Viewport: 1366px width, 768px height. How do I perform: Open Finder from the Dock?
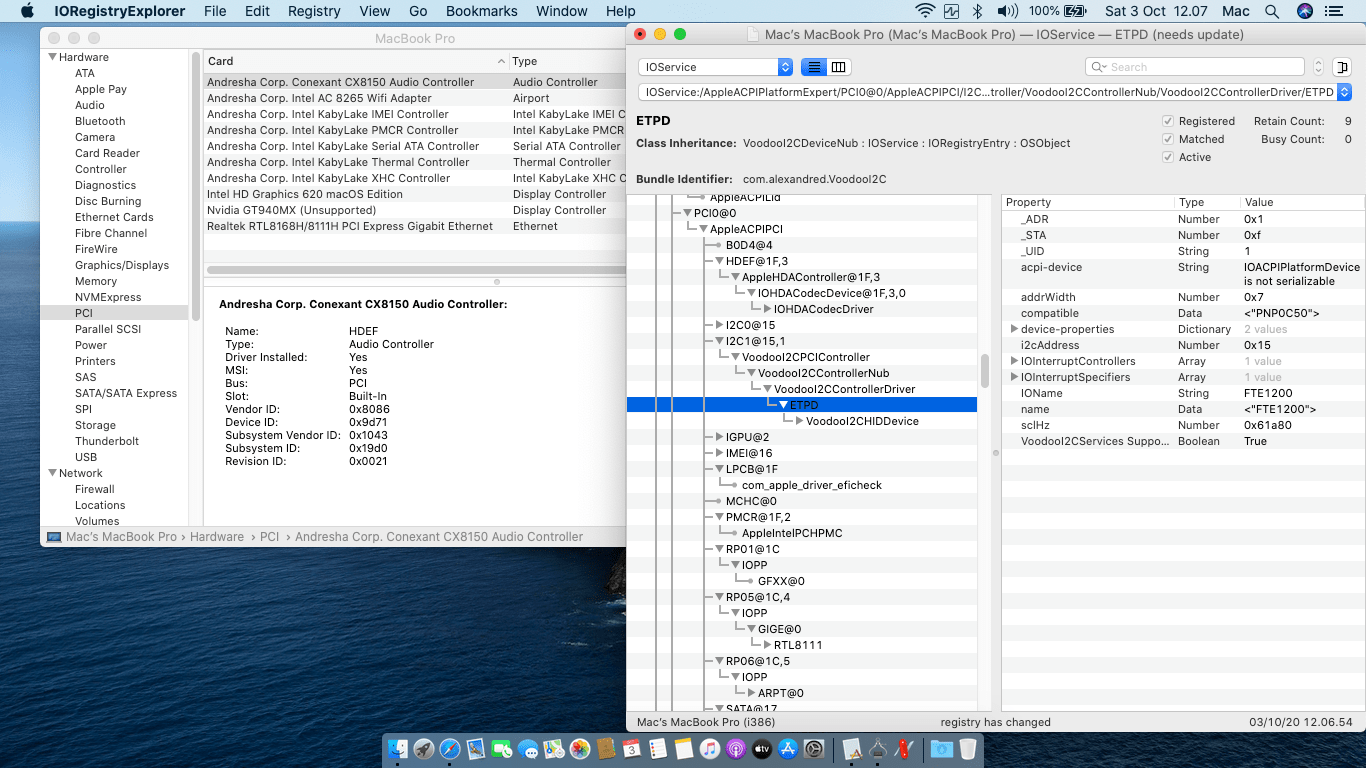click(x=398, y=748)
